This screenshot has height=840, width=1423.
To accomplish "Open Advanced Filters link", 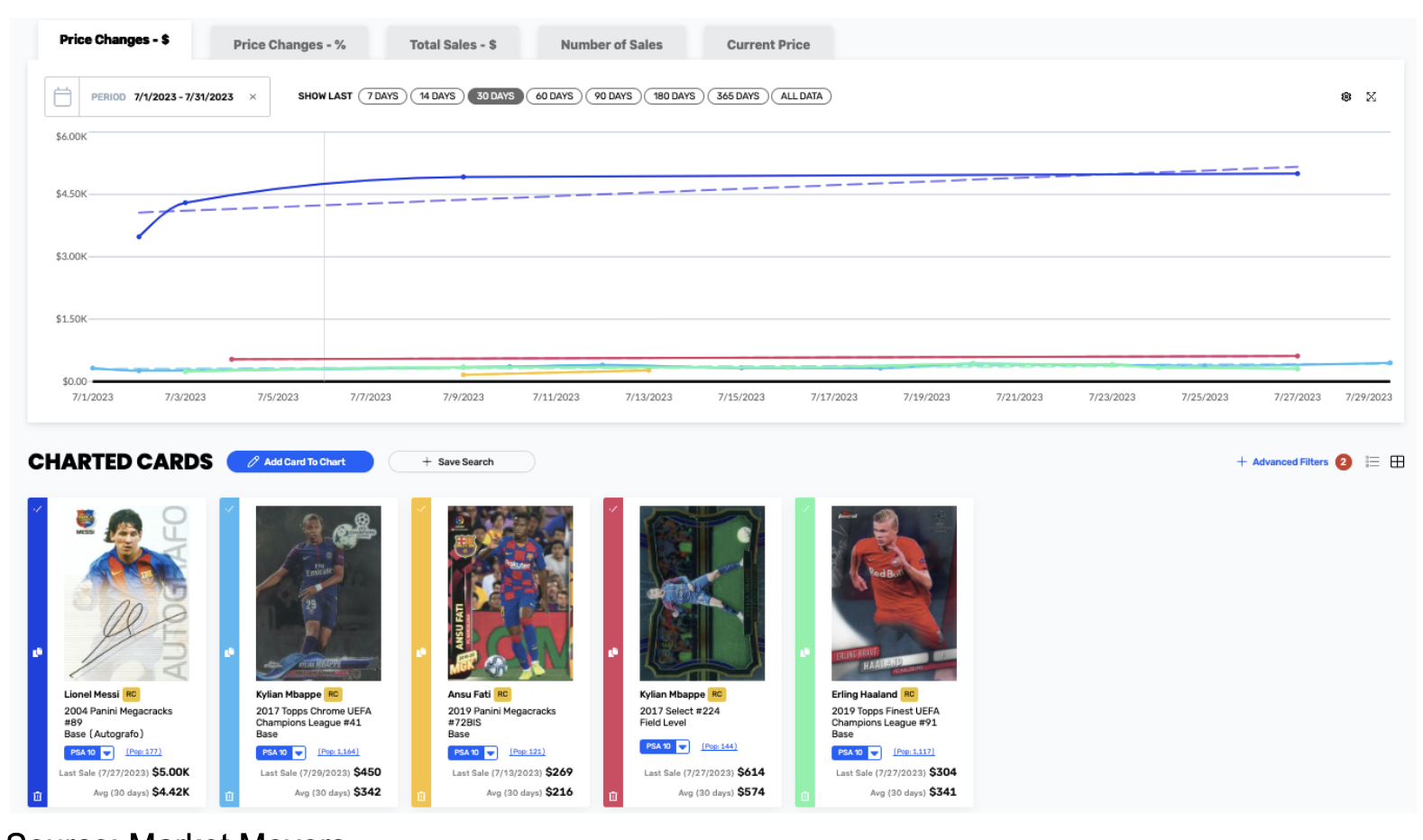I will (1290, 461).
